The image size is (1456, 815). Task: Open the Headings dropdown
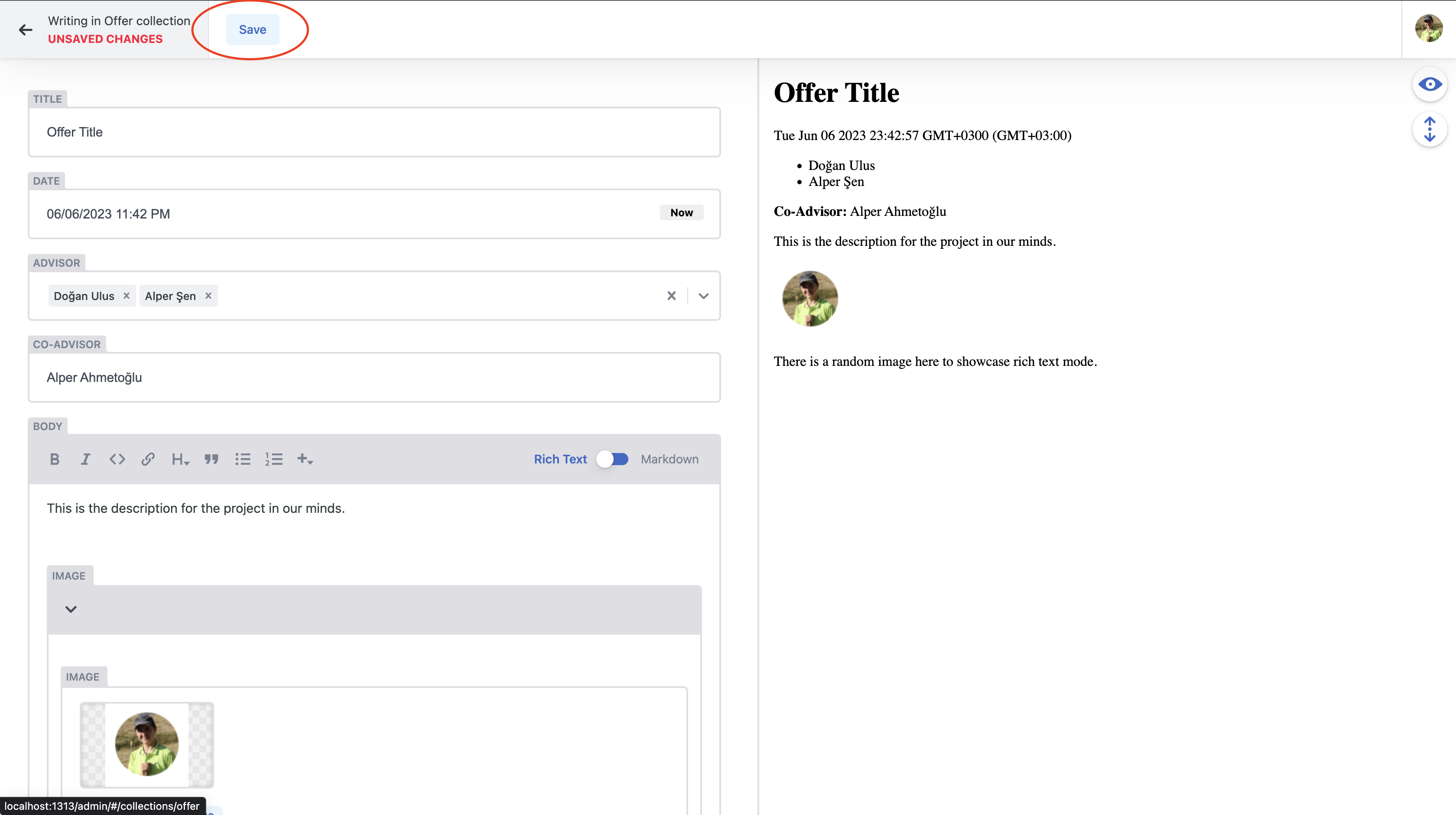tap(180, 459)
